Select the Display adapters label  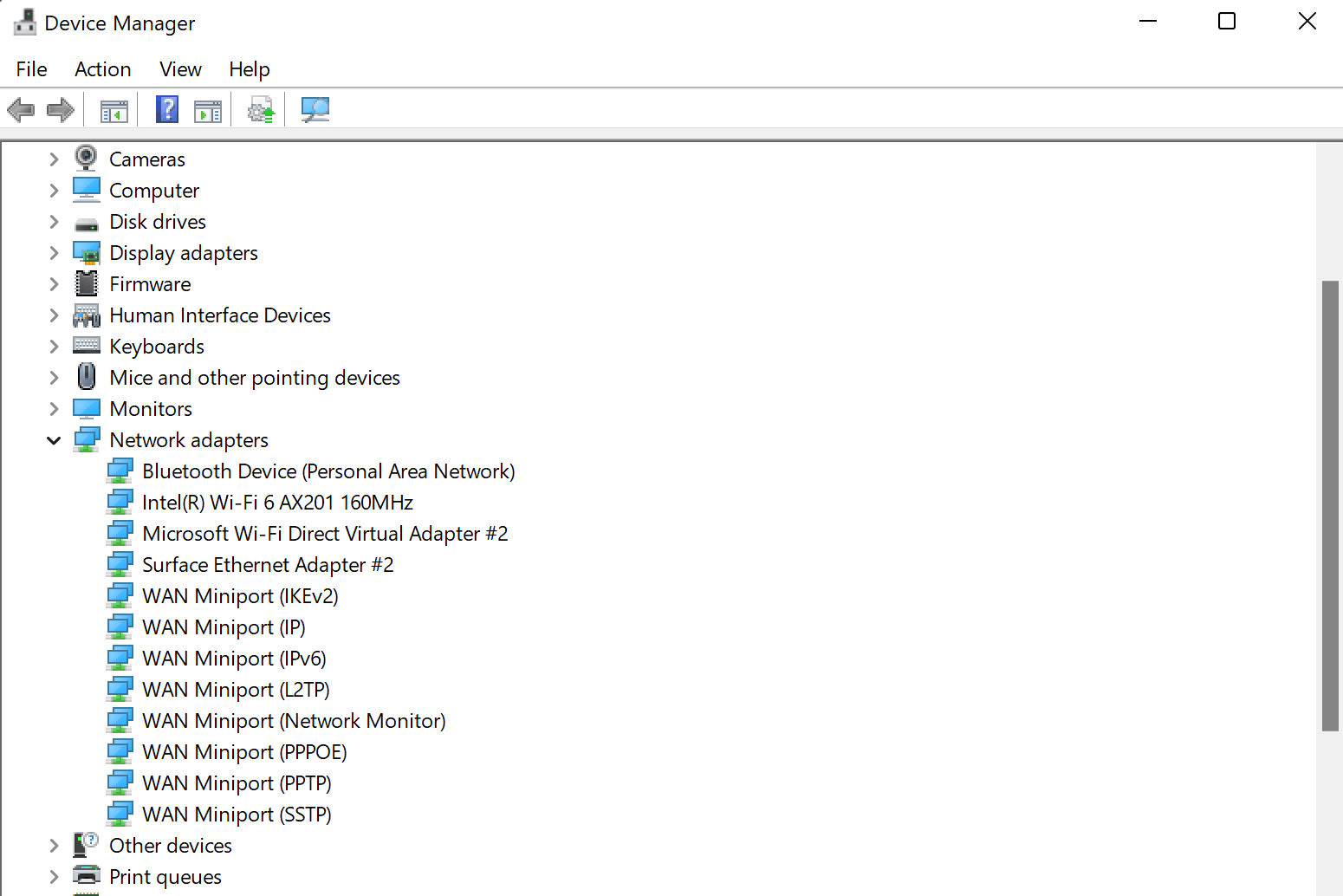184,253
